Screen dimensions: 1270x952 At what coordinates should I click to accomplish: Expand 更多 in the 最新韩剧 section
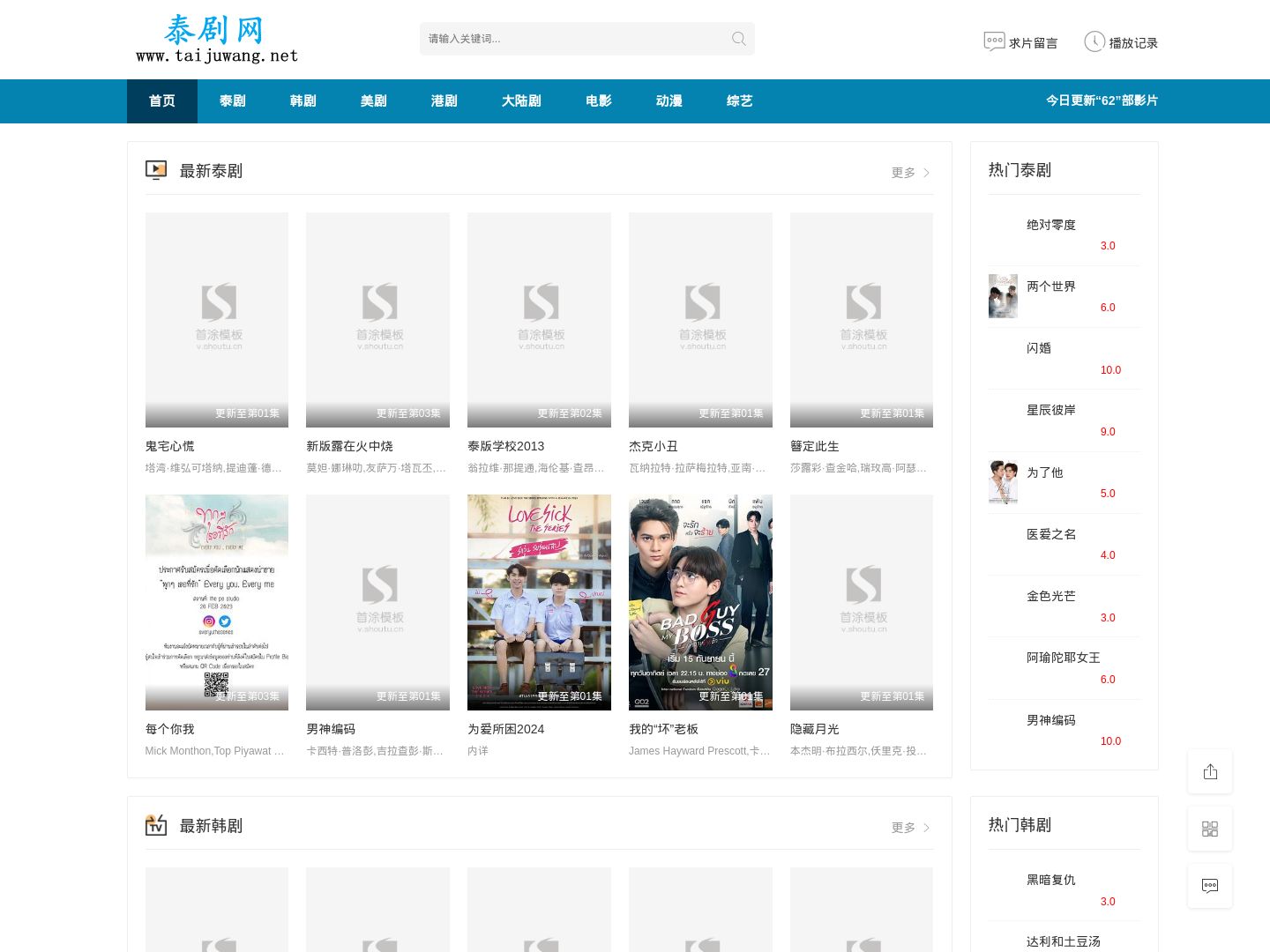(910, 828)
